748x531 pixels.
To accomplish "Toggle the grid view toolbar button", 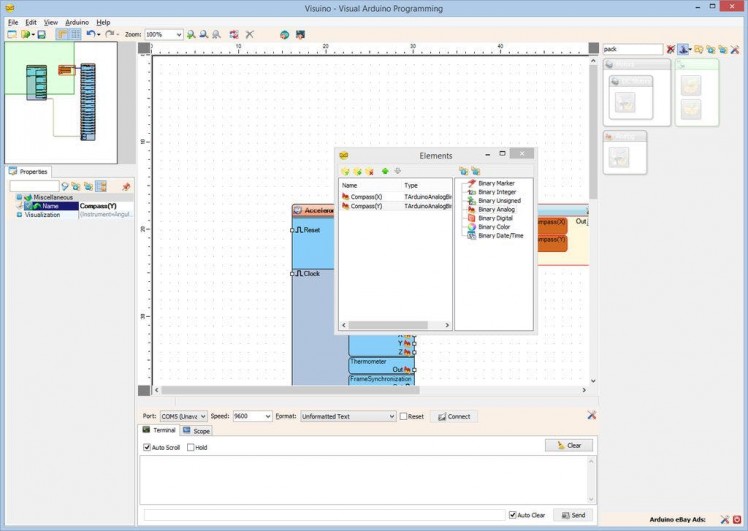I will [75, 34].
